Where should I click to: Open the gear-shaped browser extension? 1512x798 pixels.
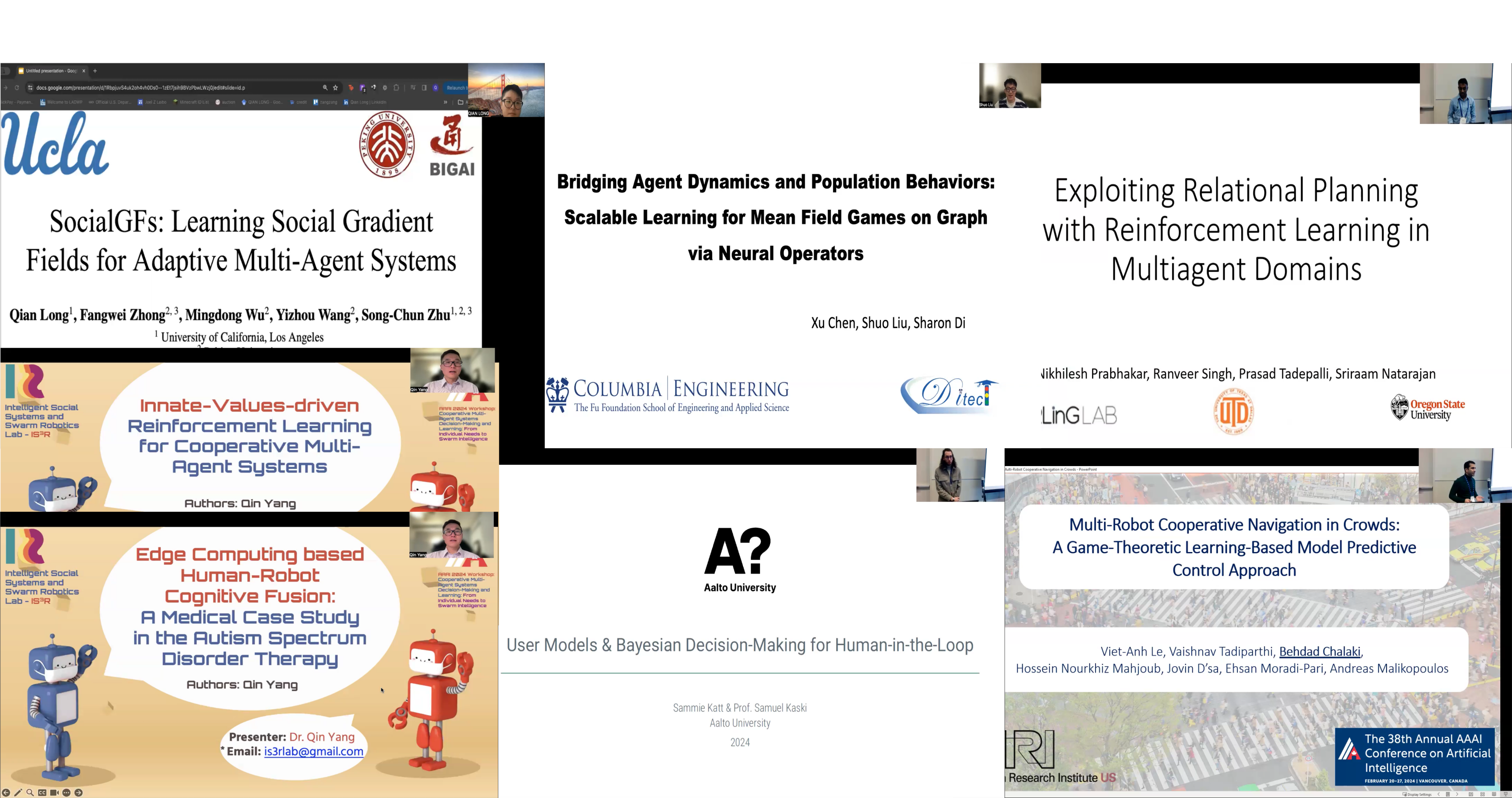[x=385, y=88]
